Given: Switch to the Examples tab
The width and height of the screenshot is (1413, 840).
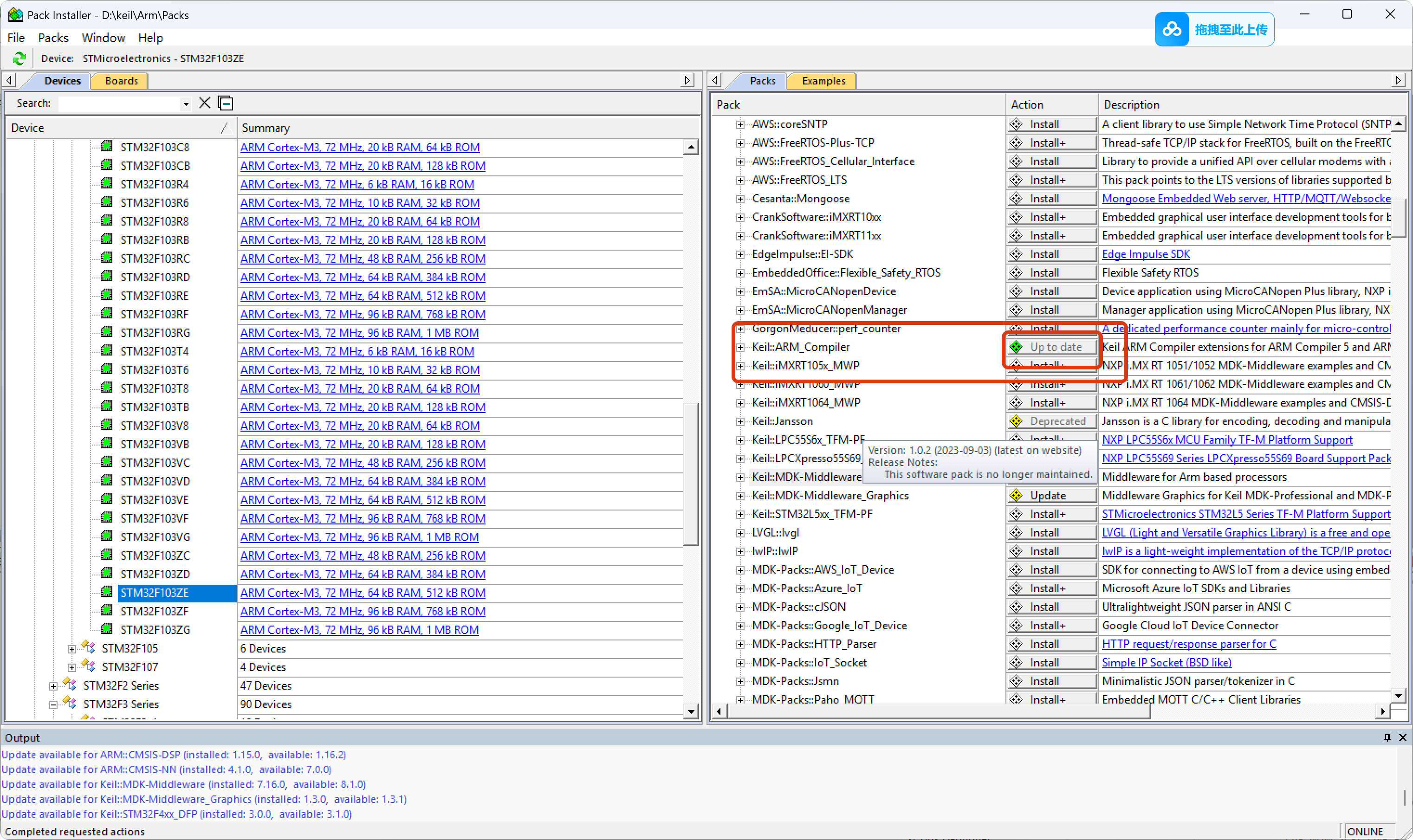Looking at the screenshot, I should 823,80.
